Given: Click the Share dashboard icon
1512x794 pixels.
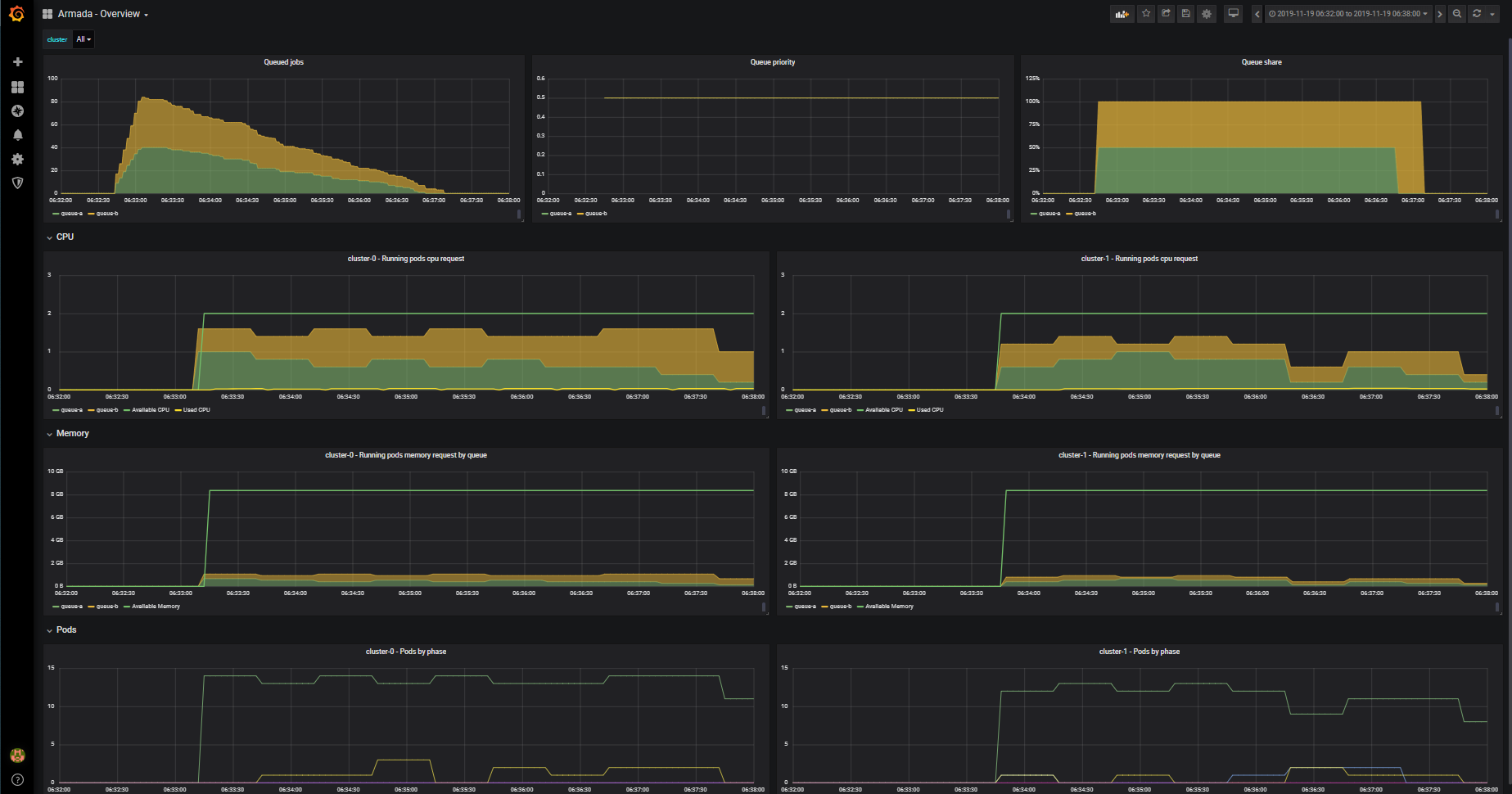Looking at the screenshot, I should tap(1166, 14).
